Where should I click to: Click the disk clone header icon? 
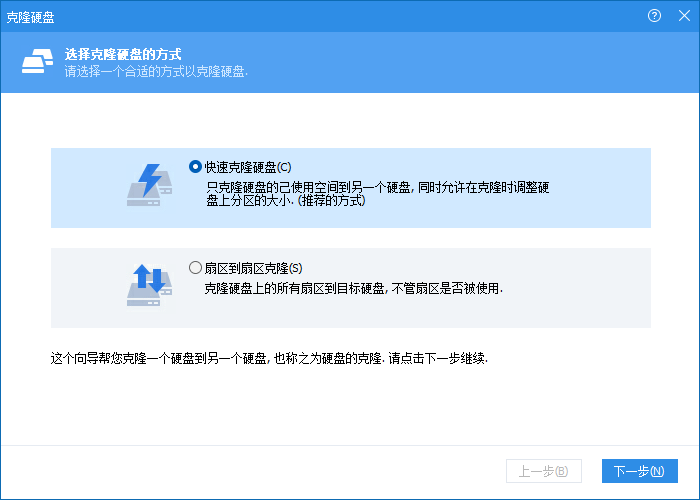[38, 61]
